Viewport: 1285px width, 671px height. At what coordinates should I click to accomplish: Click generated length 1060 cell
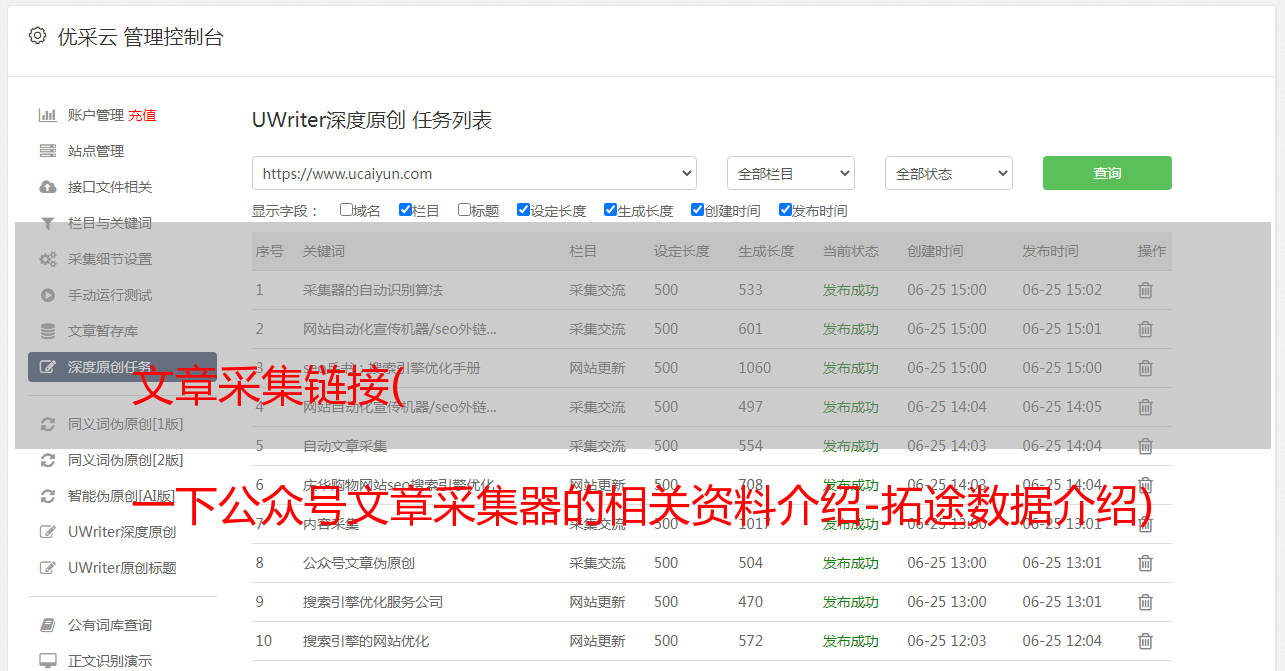coord(755,368)
